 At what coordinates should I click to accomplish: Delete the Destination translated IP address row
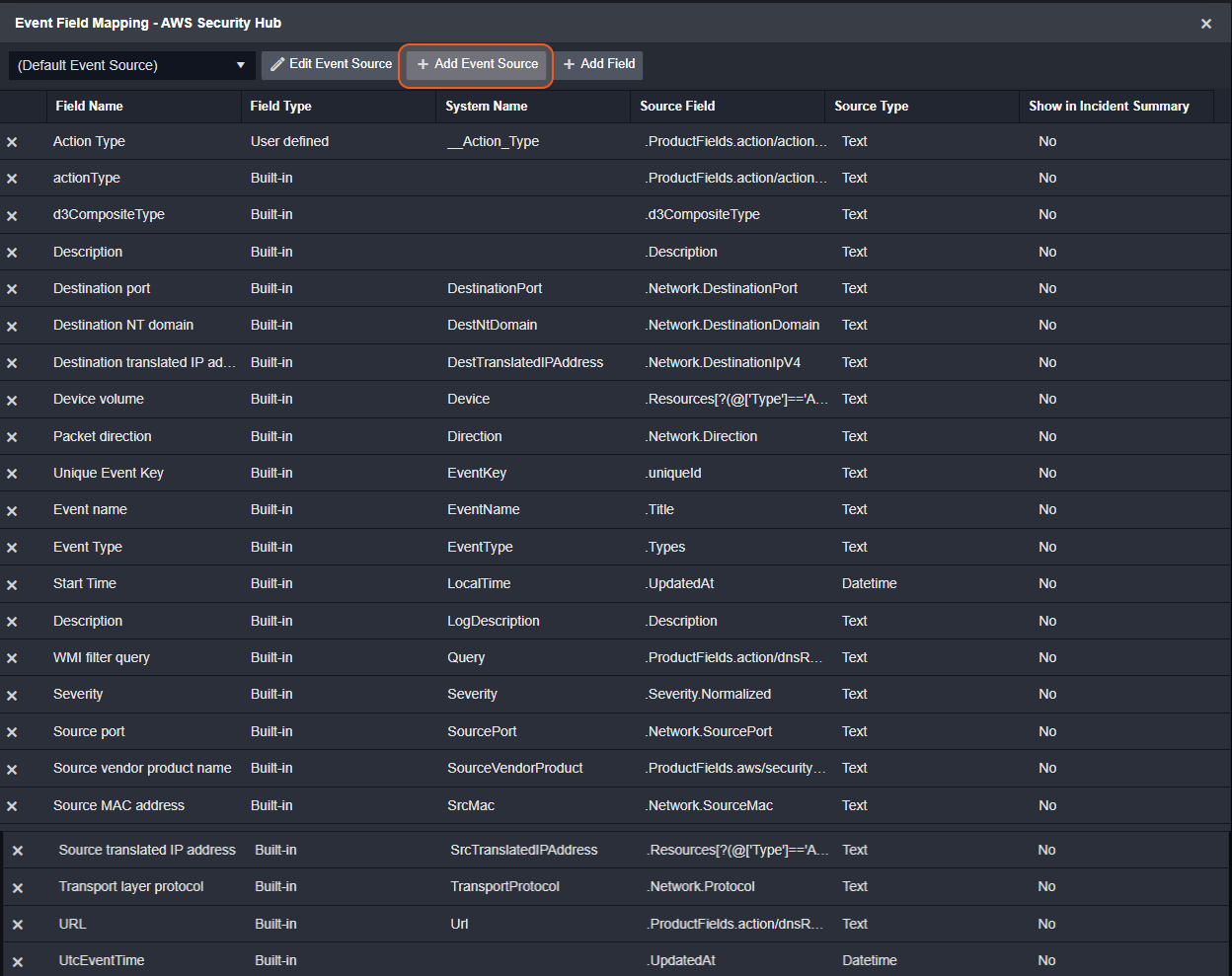tap(12, 363)
